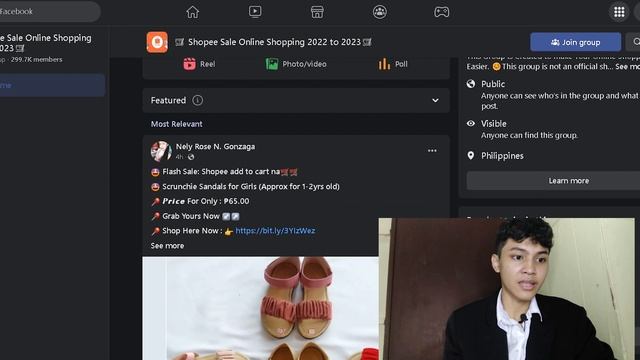Open the Facebook Home tab icon
640x360 pixels.
pyautogui.click(x=193, y=12)
